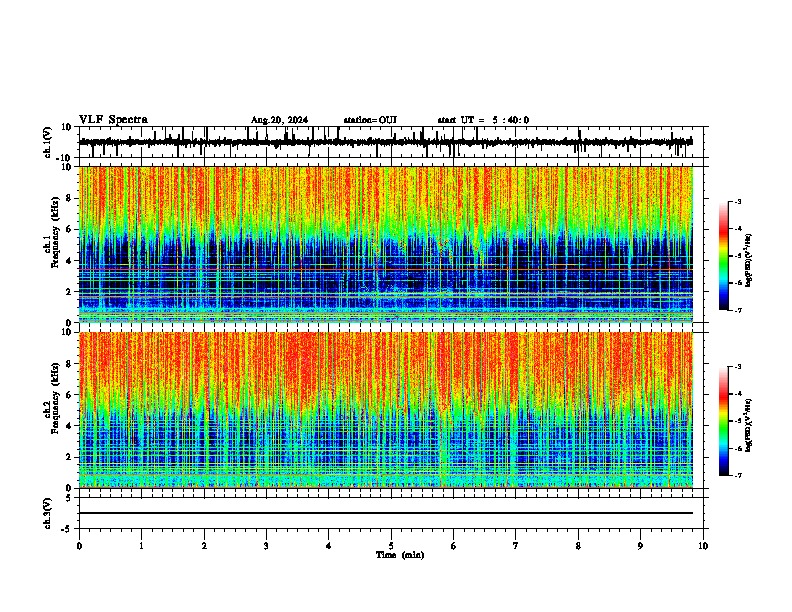Click the ch.2 spectrogram color bar
The height and width of the screenshot is (612, 792).
(724, 421)
